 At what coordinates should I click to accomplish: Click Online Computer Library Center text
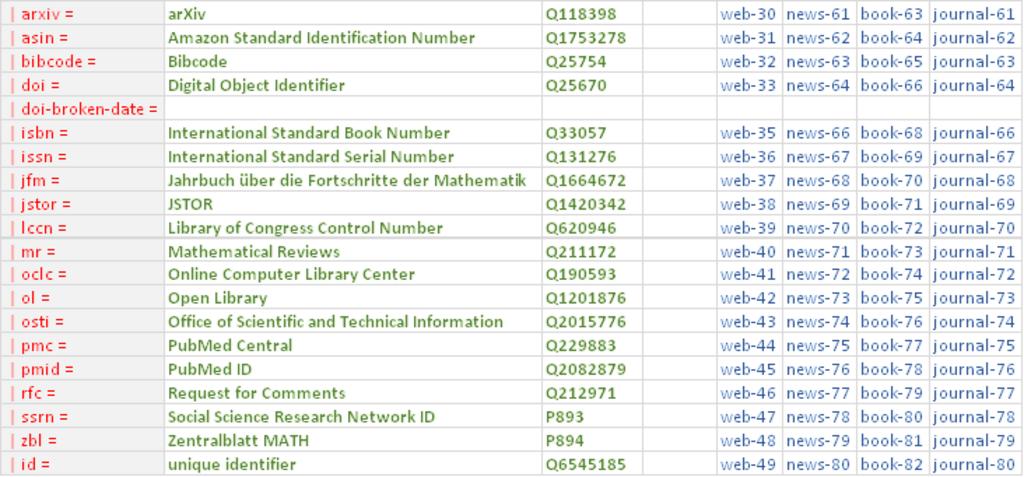291,274
